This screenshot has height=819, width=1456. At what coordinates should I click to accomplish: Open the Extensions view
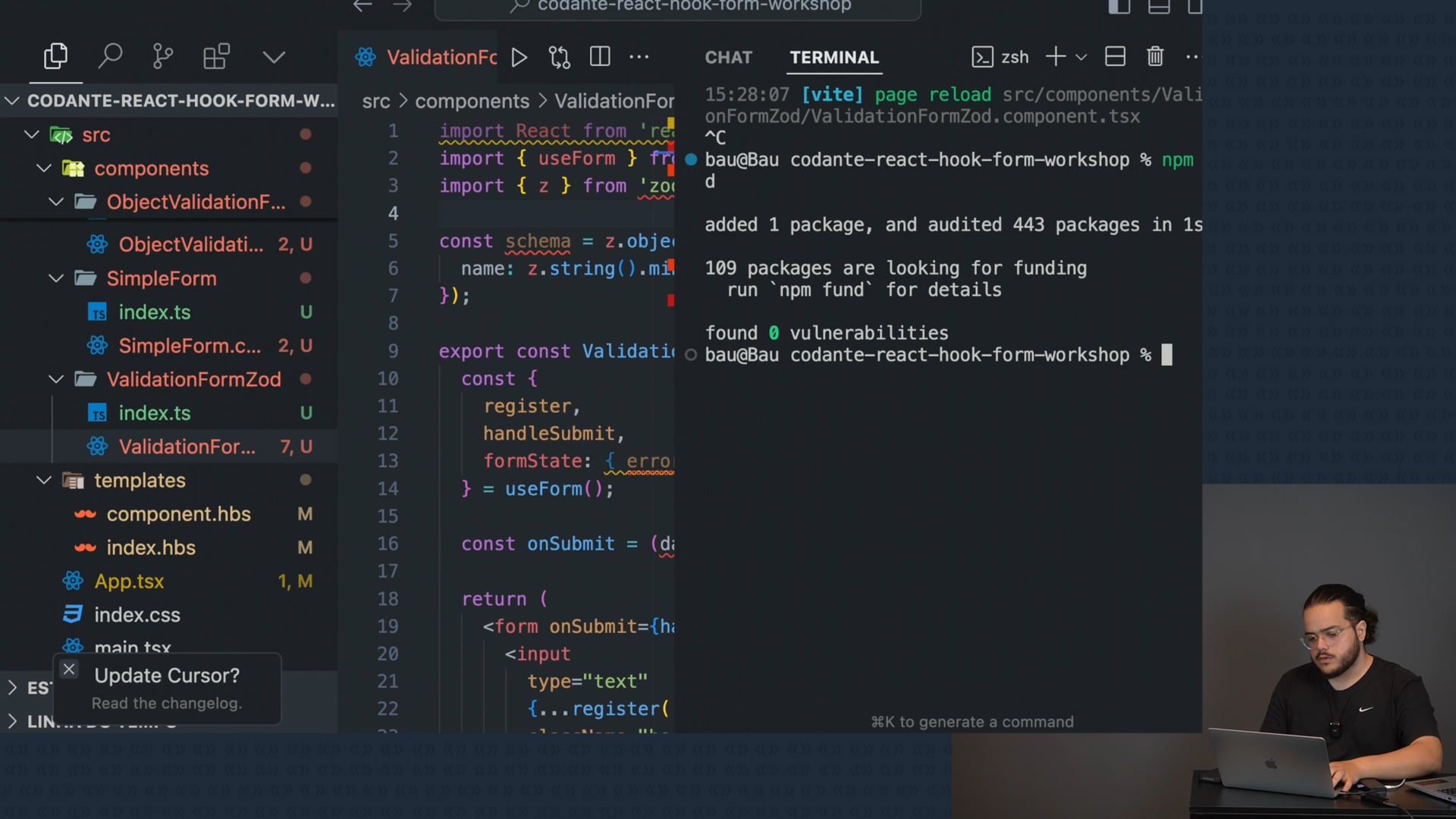(x=216, y=57)
